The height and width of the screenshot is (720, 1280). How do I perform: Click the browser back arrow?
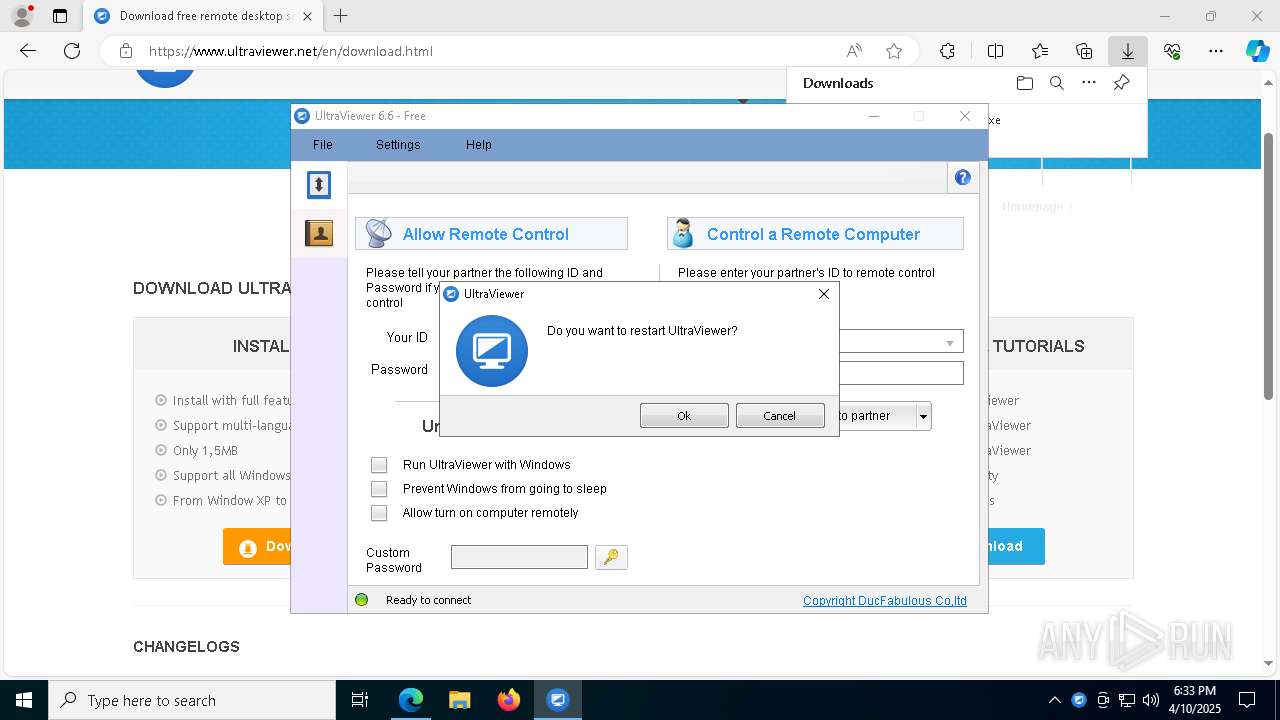[28, 51]
